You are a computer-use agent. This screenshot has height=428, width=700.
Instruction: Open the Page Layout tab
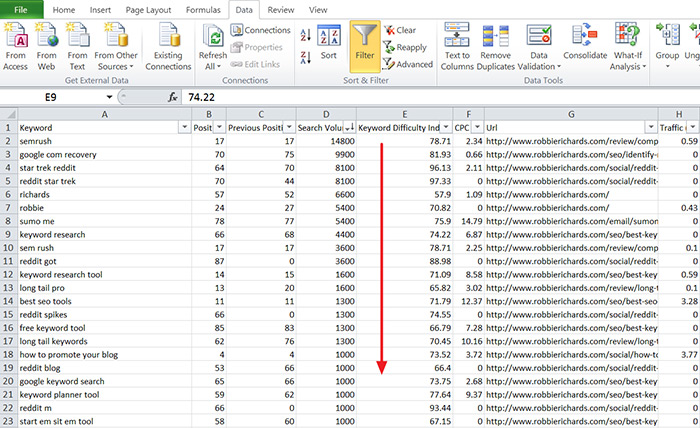pos(148,10)
